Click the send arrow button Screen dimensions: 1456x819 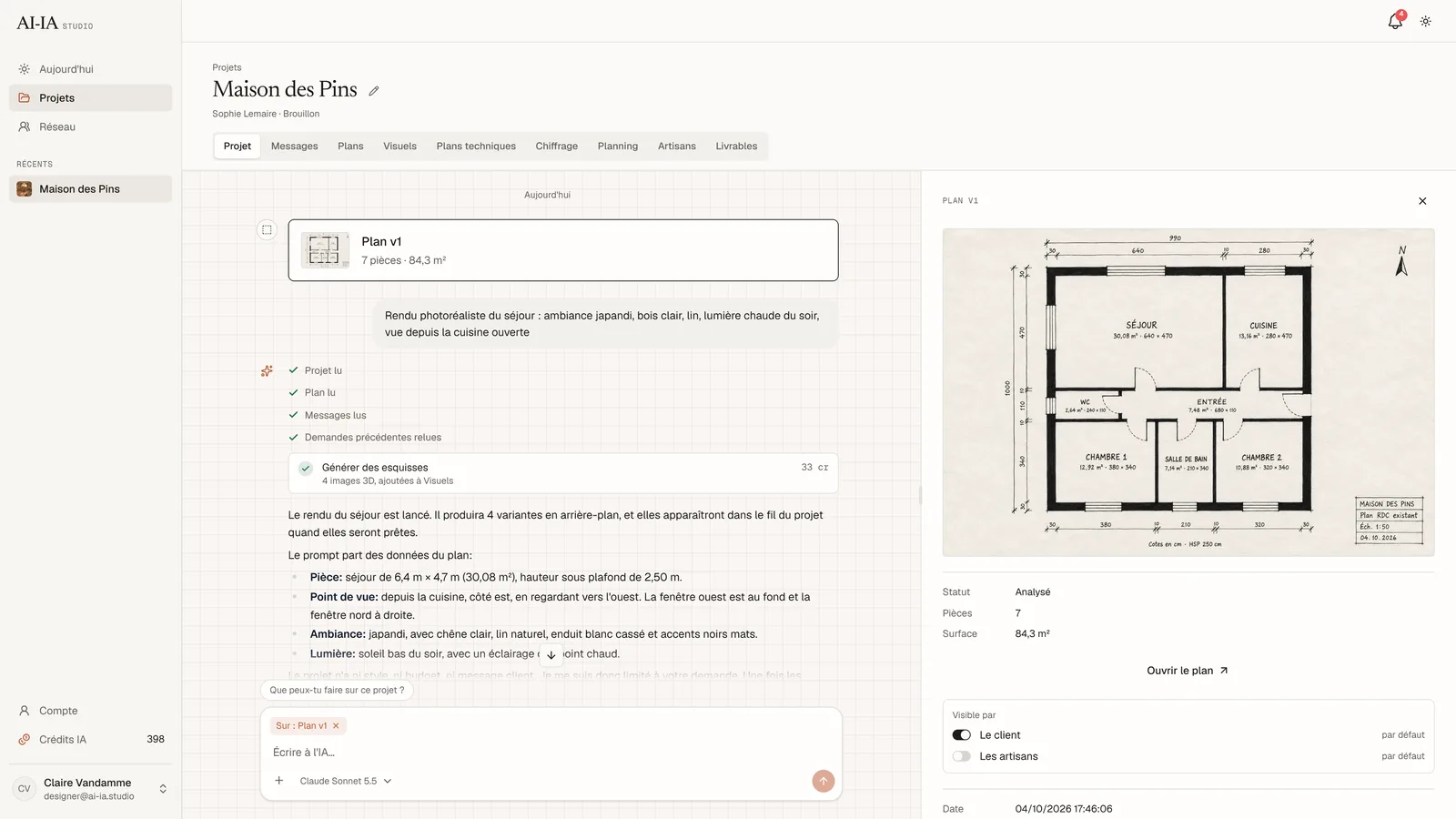(x=824, y=781)
